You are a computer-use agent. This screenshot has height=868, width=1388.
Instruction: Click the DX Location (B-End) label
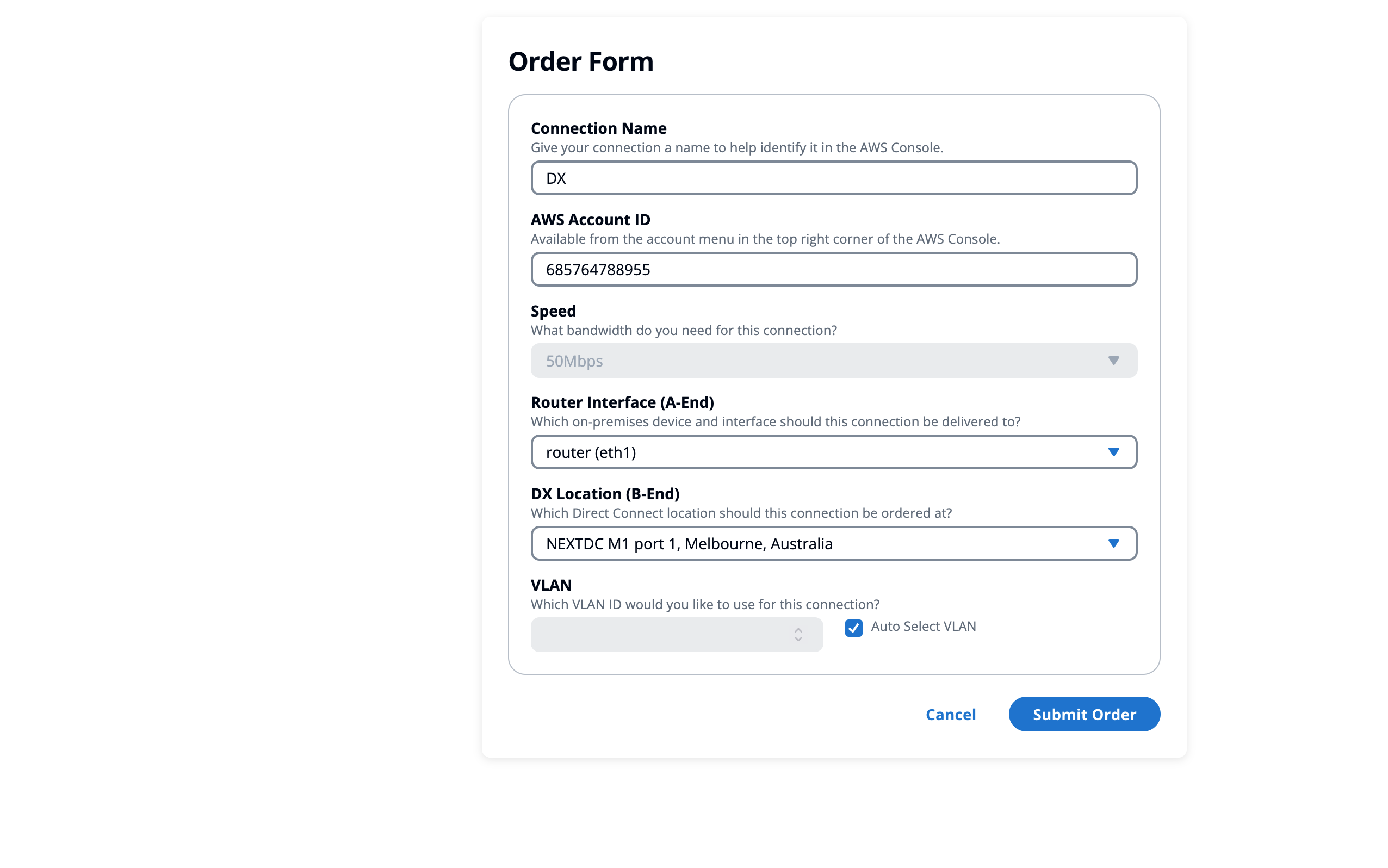point(604,493)
